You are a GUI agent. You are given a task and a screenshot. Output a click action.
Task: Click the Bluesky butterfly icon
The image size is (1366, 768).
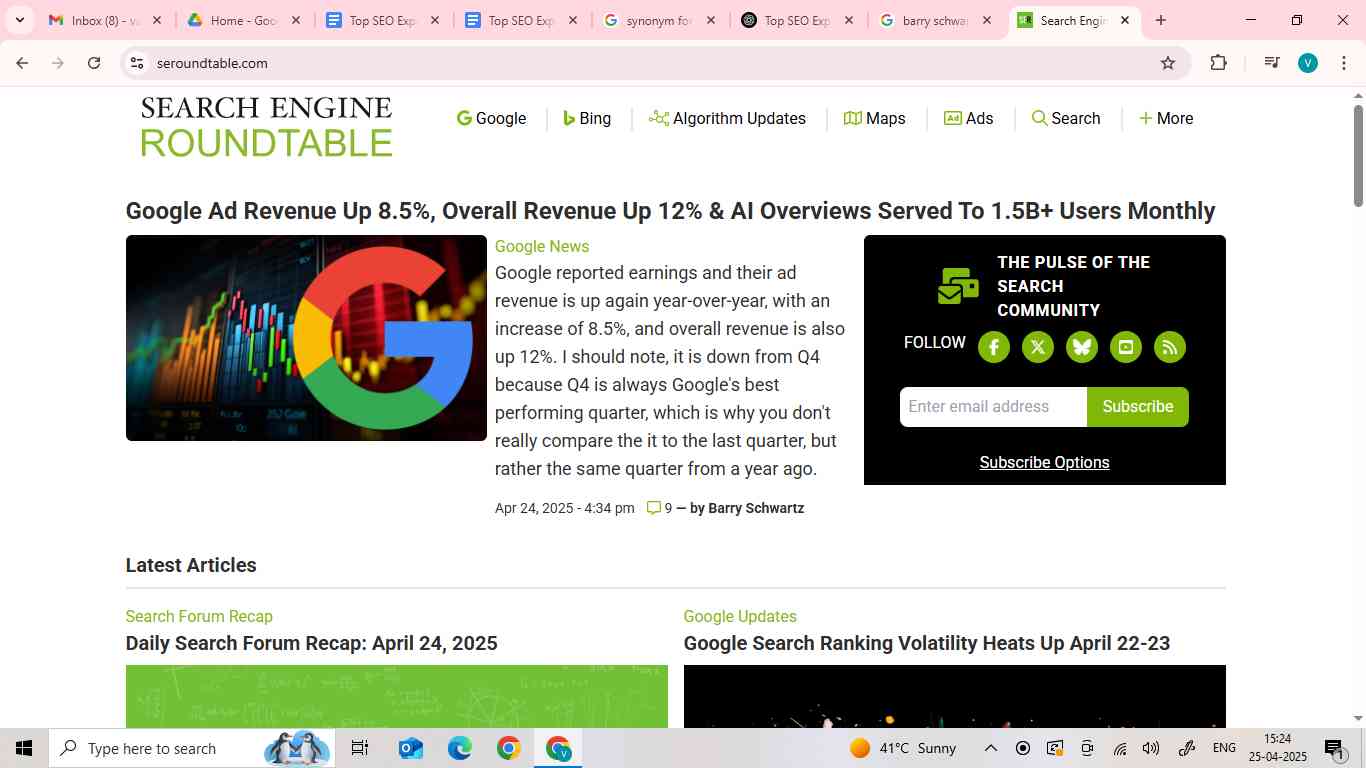(x=1081, y=347)
